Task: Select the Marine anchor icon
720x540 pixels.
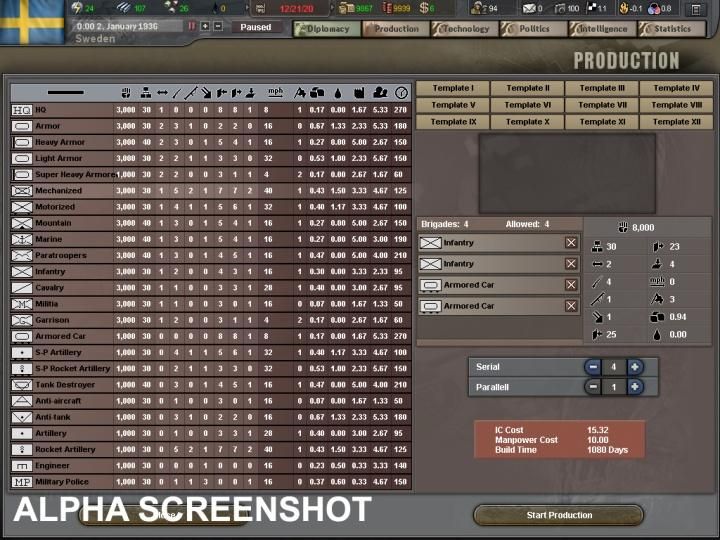Action: tap(22, 239)
